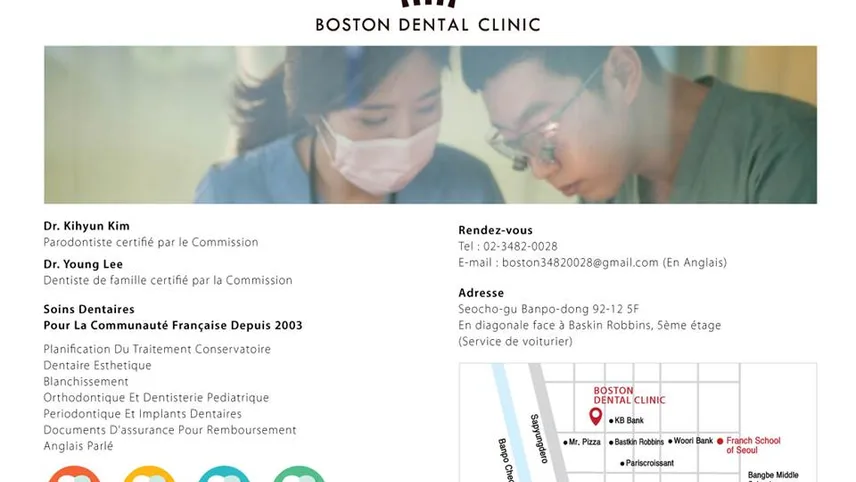Click the green circular tooth icon
Image resolution: width=856 pixels, height=482 pixels.
point(299,474)
